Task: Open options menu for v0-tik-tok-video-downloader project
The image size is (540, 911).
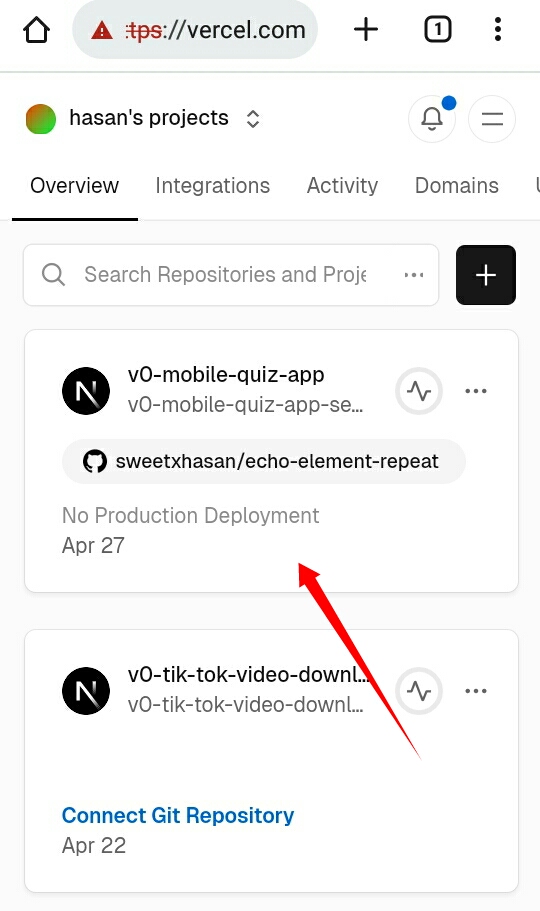Action: 476,691
